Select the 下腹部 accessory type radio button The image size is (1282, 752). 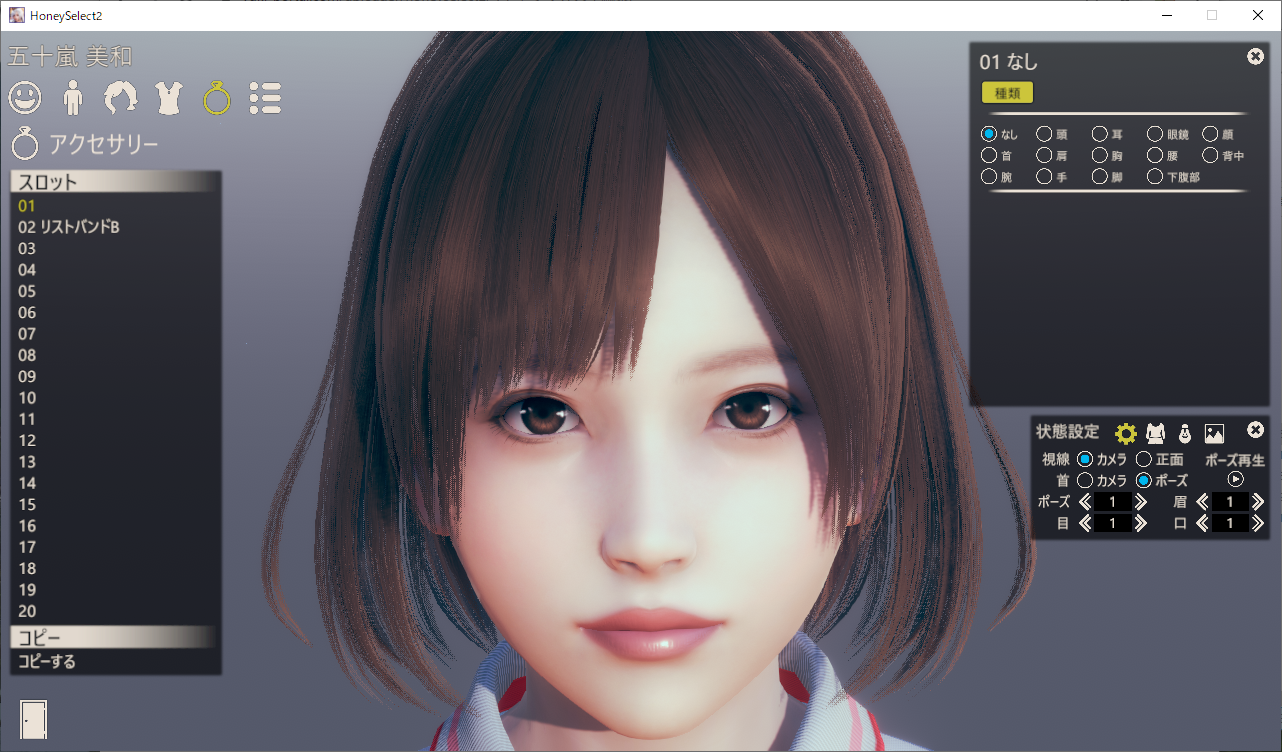pyautogui.click(x=1155, y=177)
